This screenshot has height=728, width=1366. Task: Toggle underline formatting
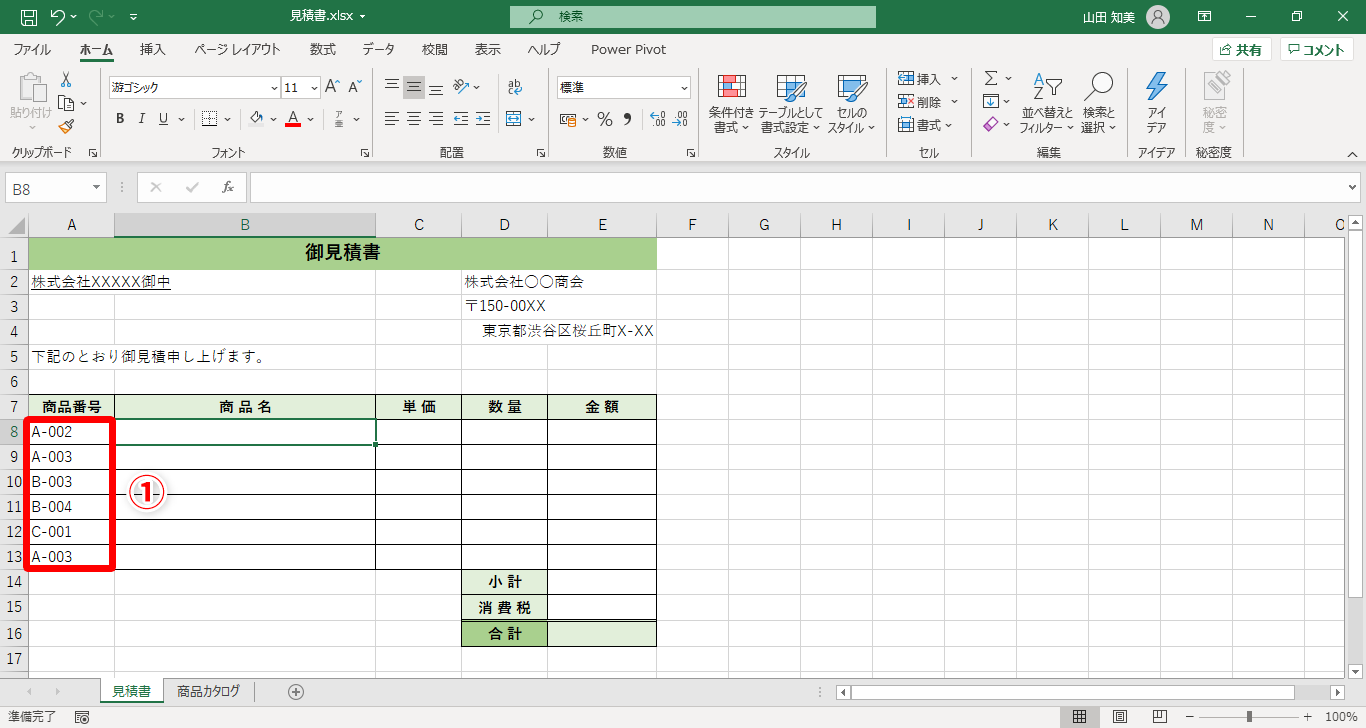click(x=164, y=119)
